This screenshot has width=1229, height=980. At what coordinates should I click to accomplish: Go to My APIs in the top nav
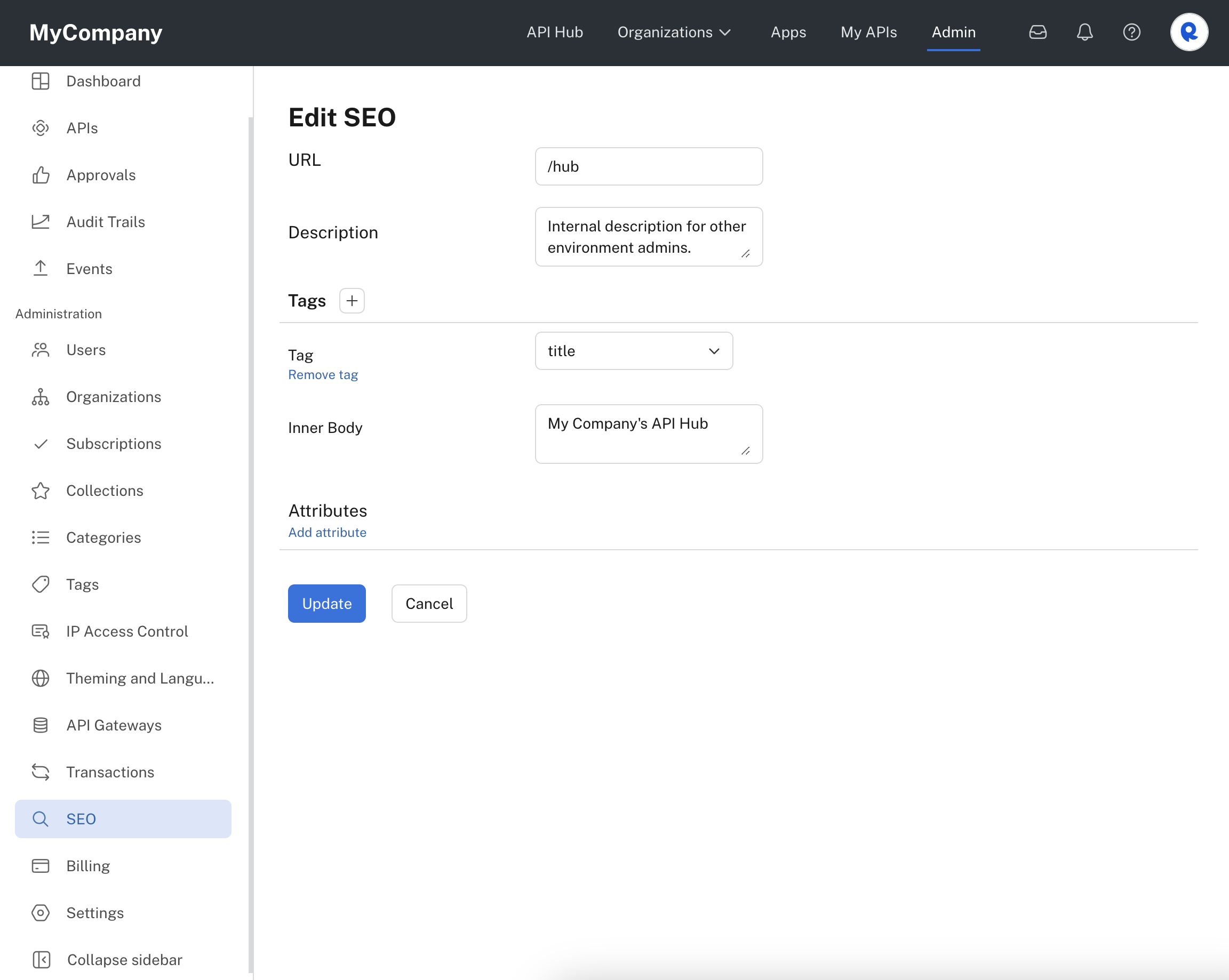pos(868,32)
